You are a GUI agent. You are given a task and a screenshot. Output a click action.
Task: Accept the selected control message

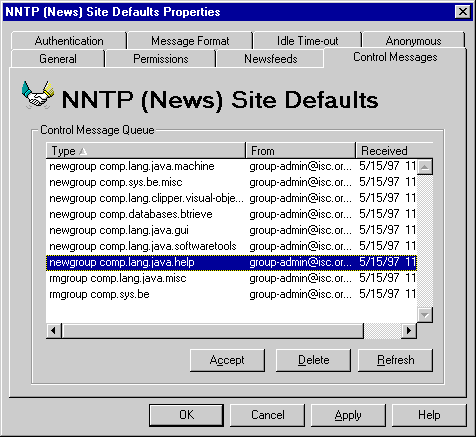(227, 360)
